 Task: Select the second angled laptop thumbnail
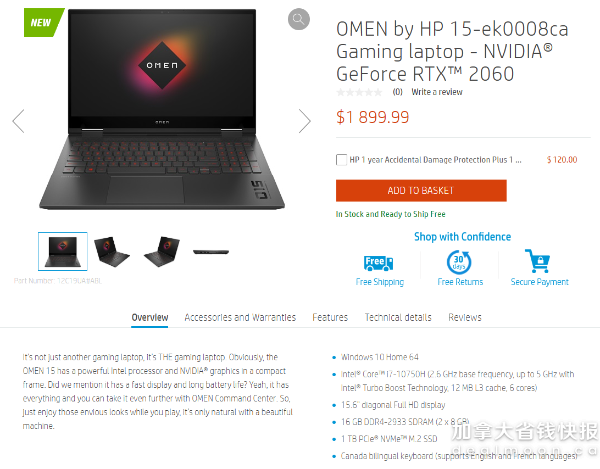click(x=112, y=251)
